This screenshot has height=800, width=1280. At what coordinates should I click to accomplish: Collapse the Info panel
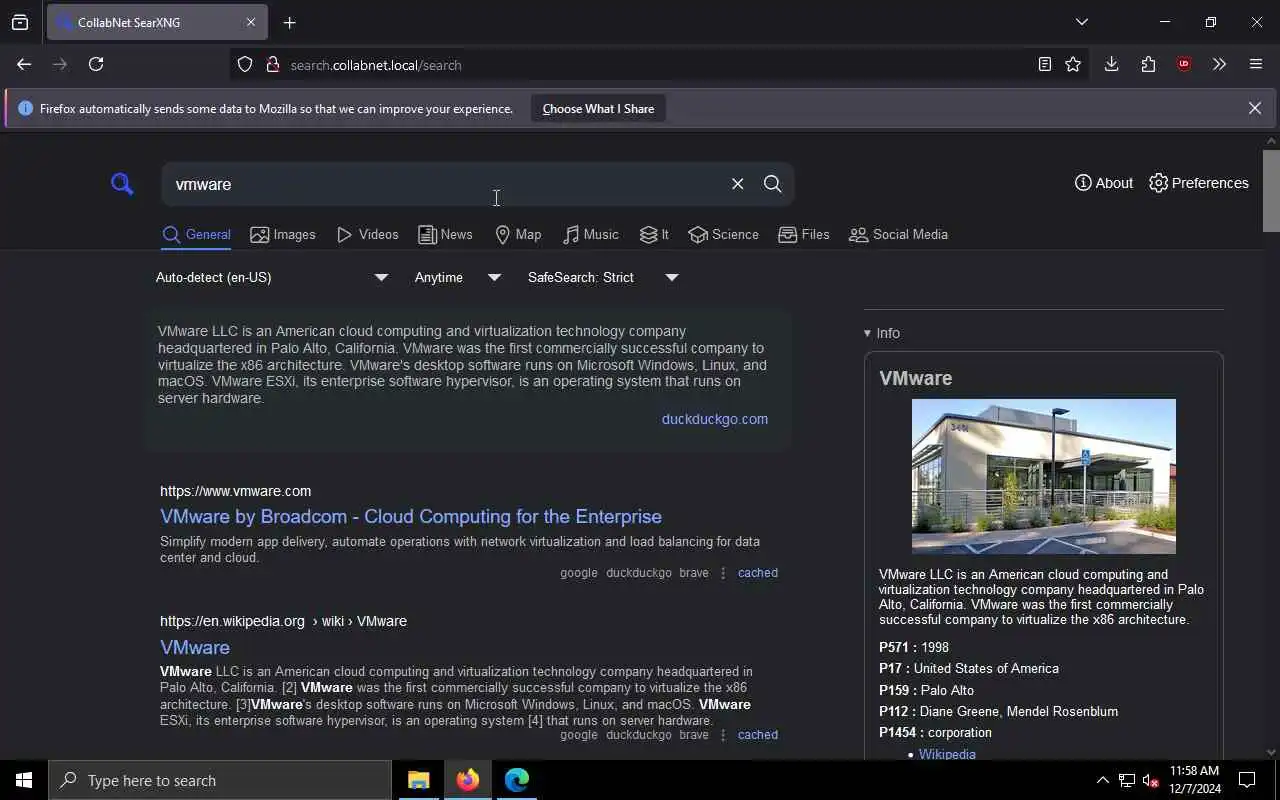[x=882, y=333]
